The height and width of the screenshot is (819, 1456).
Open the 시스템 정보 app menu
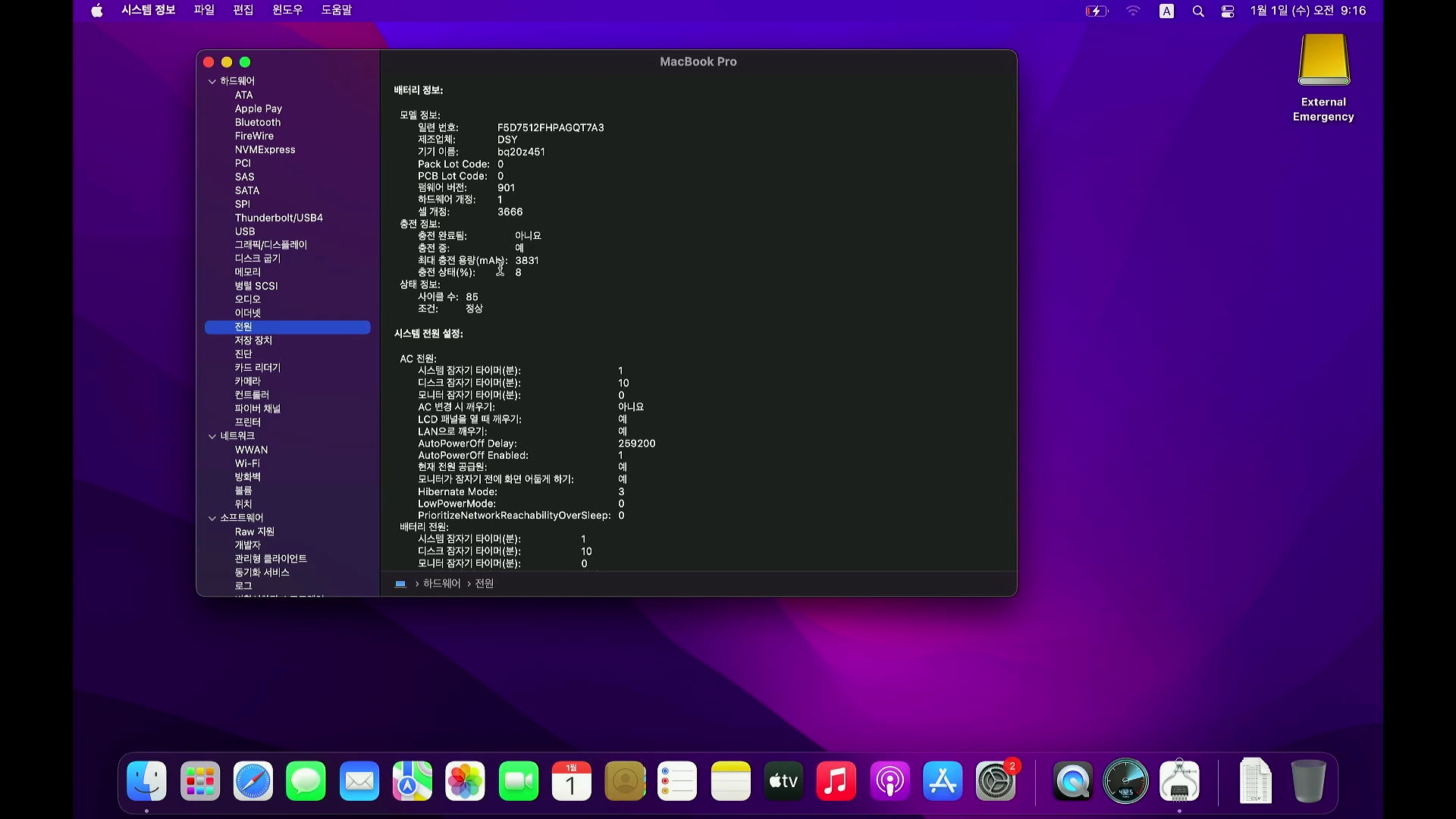(x=149, y=10)
